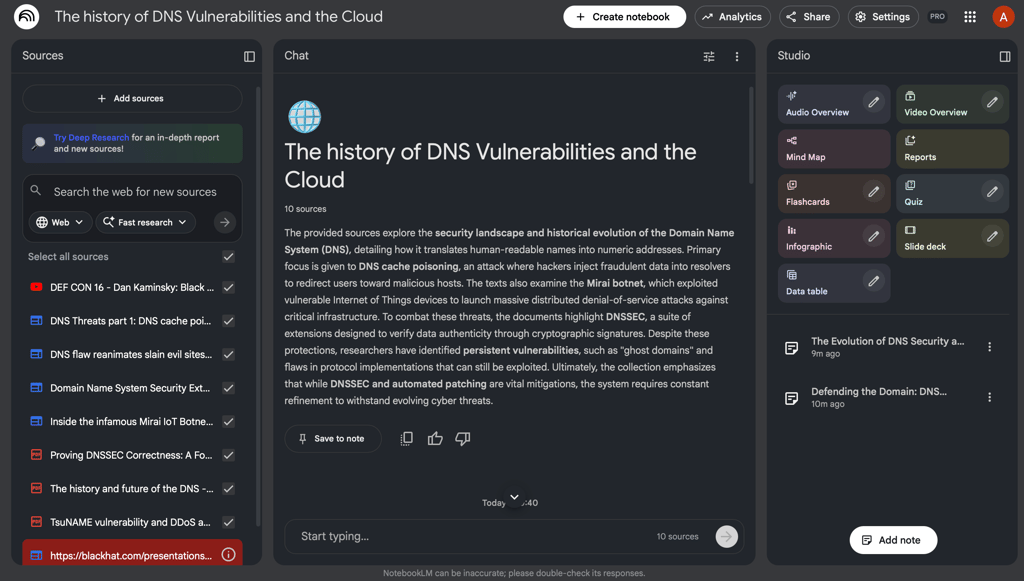Viewport: 1024px width, 581px height.
Task: Customize the Audio Overview
Action: (873, 102)
